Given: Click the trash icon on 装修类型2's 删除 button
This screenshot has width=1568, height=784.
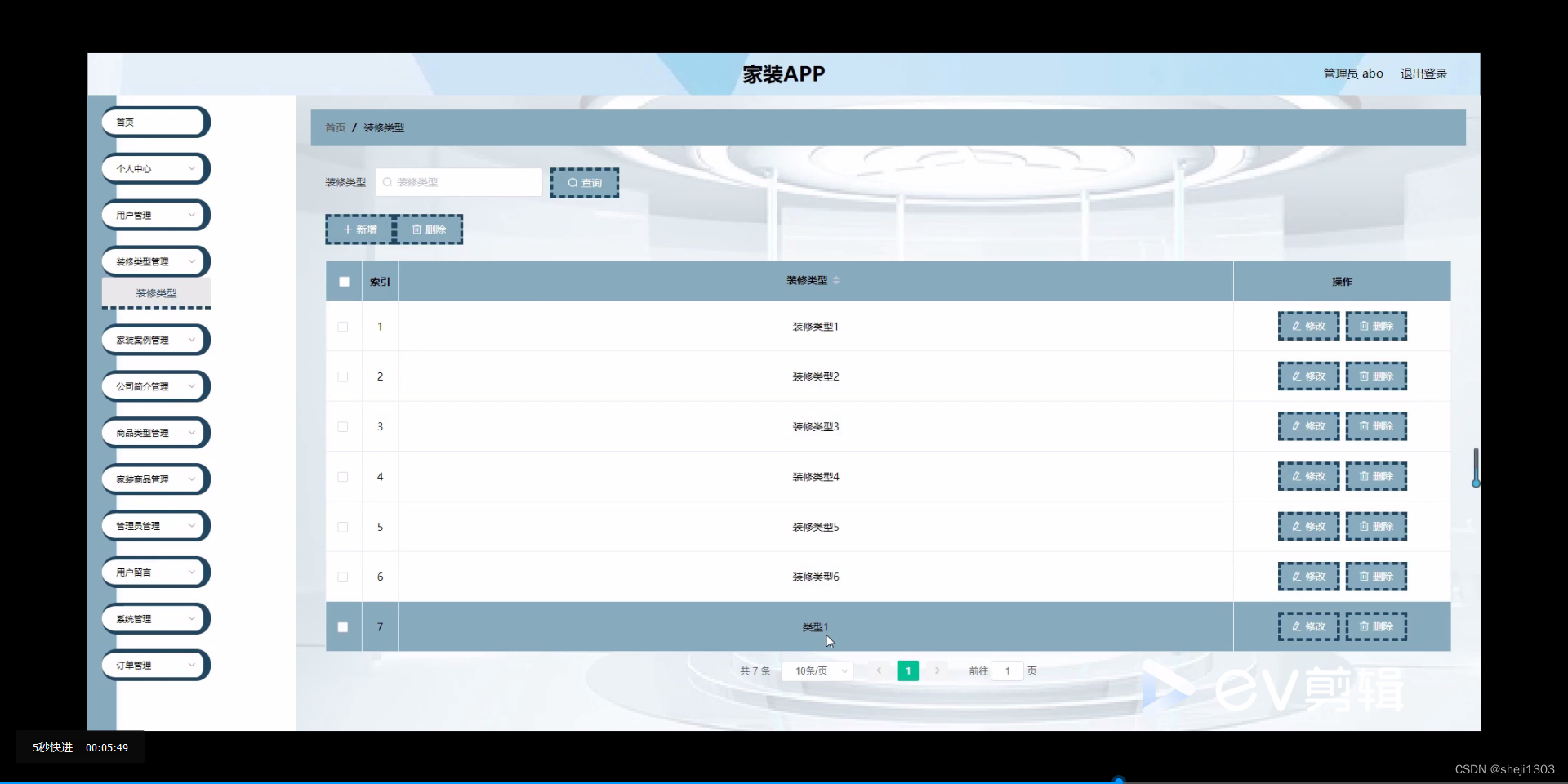Looking at the screenshot, I should (1363, 376).
